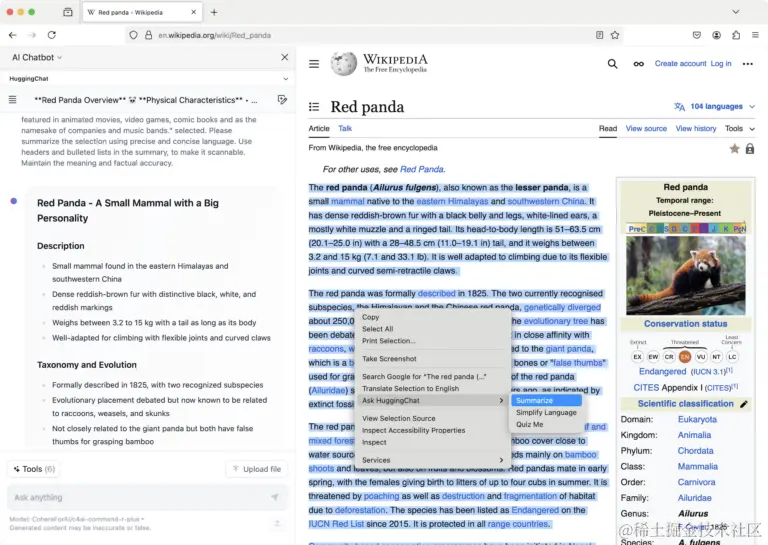Click the Log in link
Screen dimensions: 768x545
pos(721,64)
